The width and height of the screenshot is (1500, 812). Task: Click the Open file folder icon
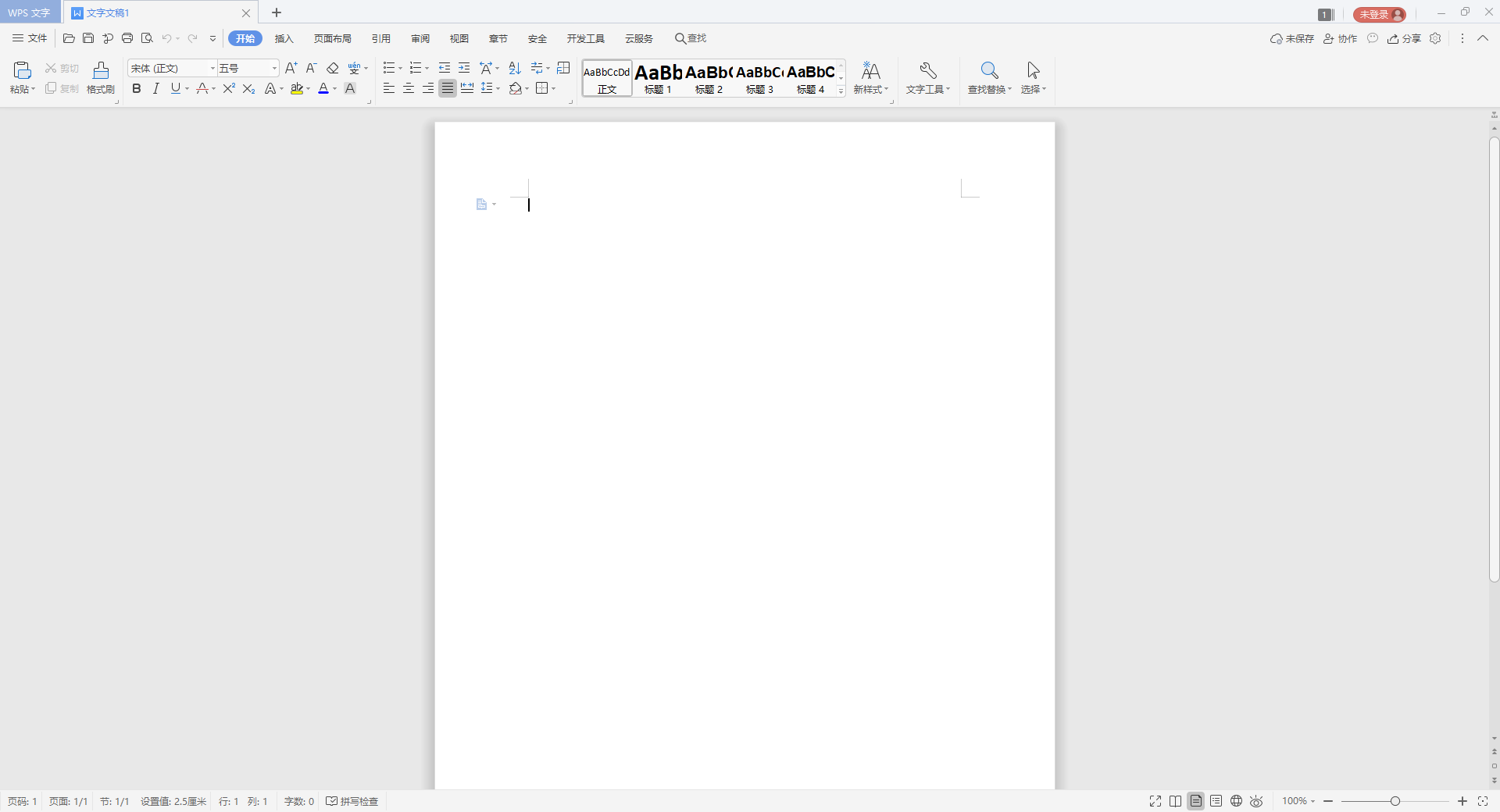(x=69, y=38)
